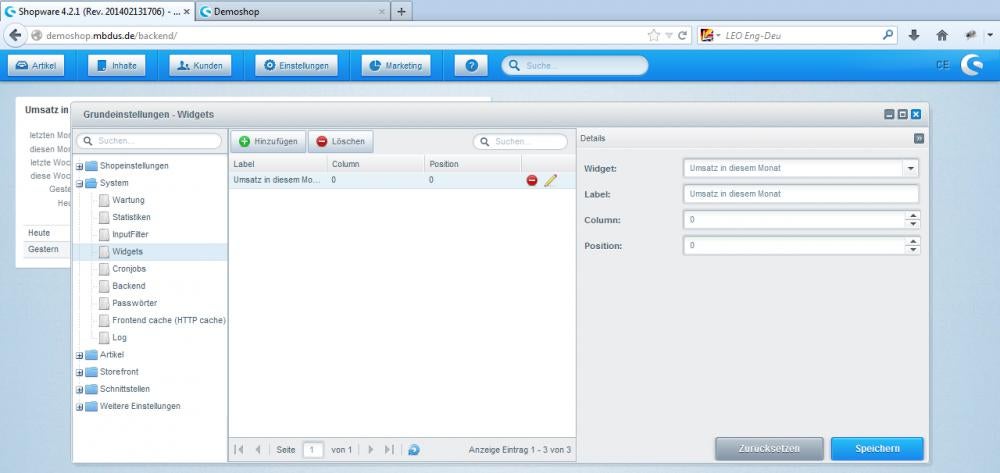Image resolution: width=1000 pixels, height=473 pixels.
Task: Go to first page of list
Action: pos(239,449)
